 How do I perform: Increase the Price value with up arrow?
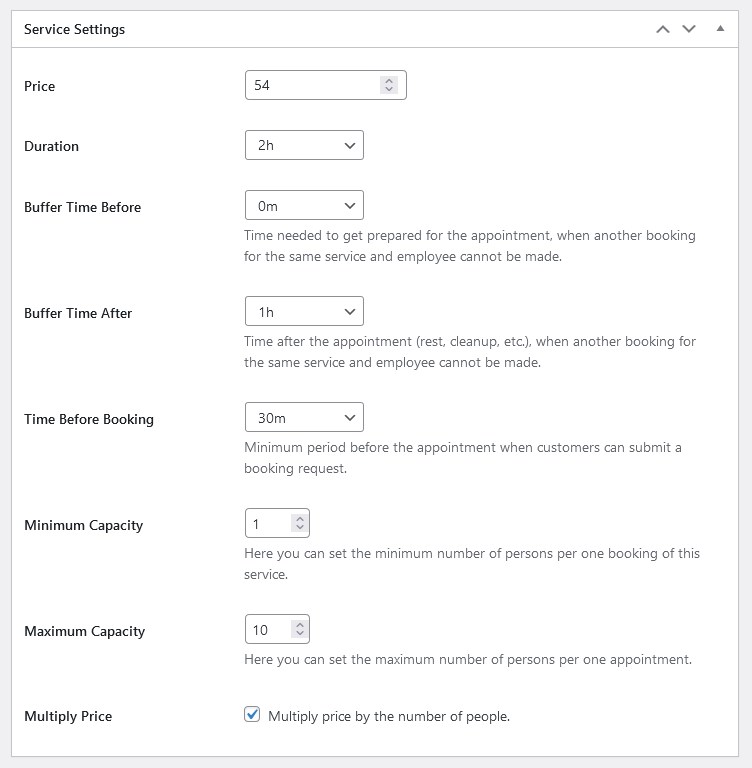click(389, 81)
